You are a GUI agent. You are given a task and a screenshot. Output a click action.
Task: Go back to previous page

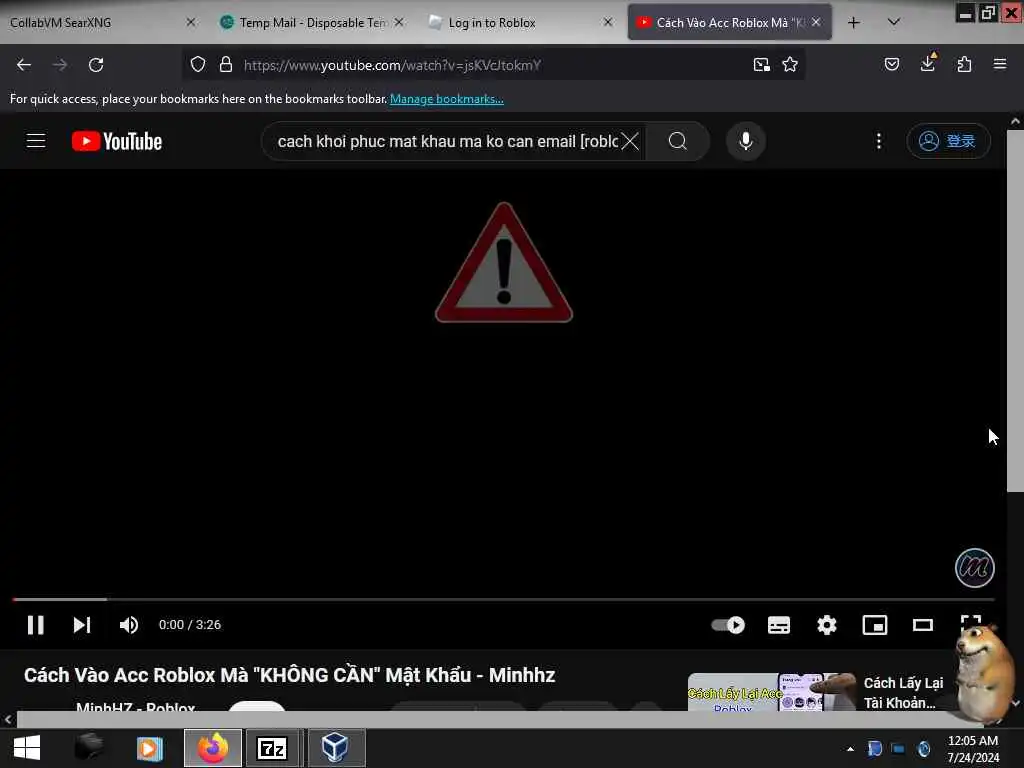tap(24, 65)
